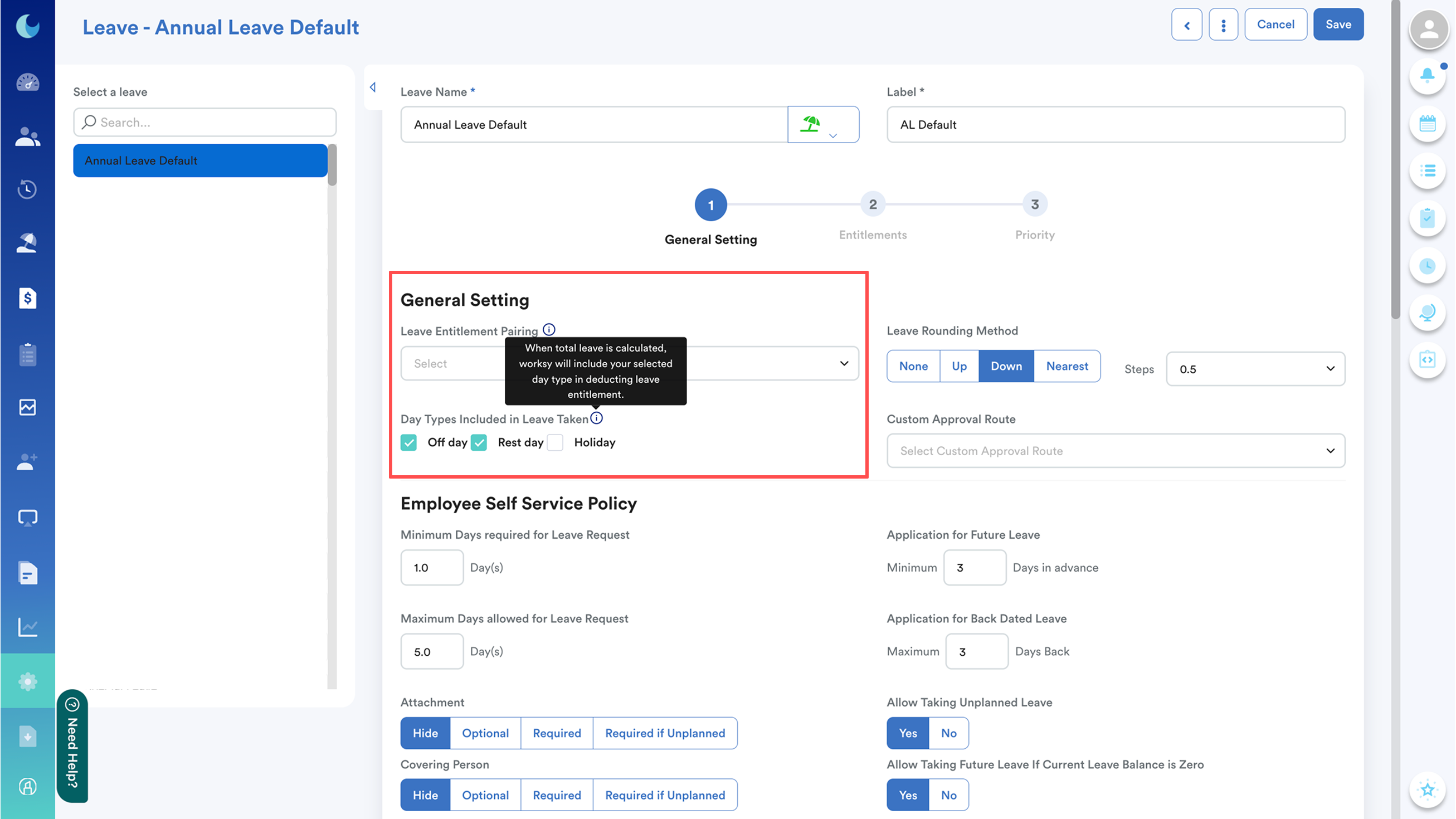The height and width of the screenshot is (819, 1456).
Task: Click info icon beside Leave Entitlement Pairing
Action: 549,329
